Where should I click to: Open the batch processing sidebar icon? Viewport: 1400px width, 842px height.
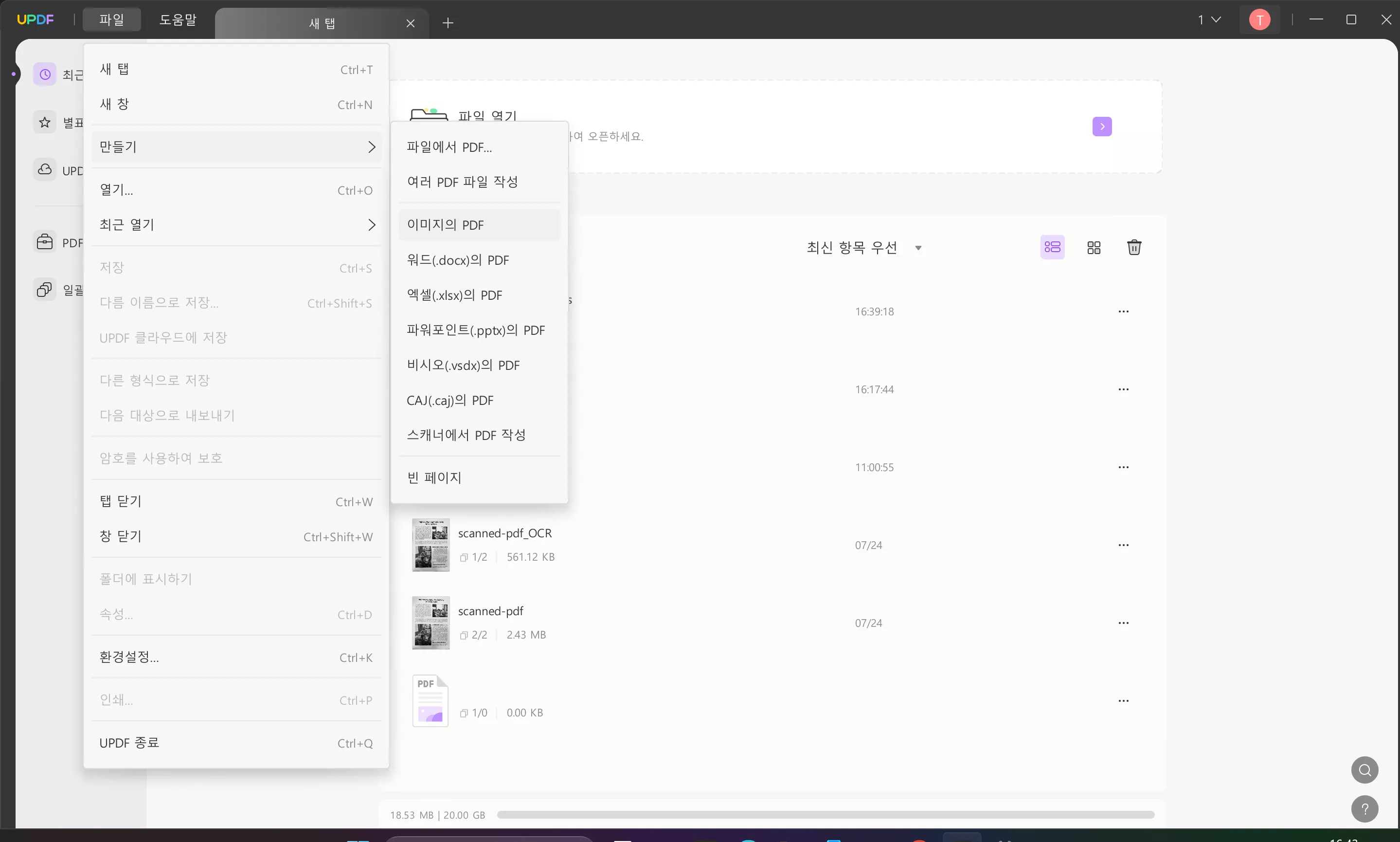click(x=45, y=290)
